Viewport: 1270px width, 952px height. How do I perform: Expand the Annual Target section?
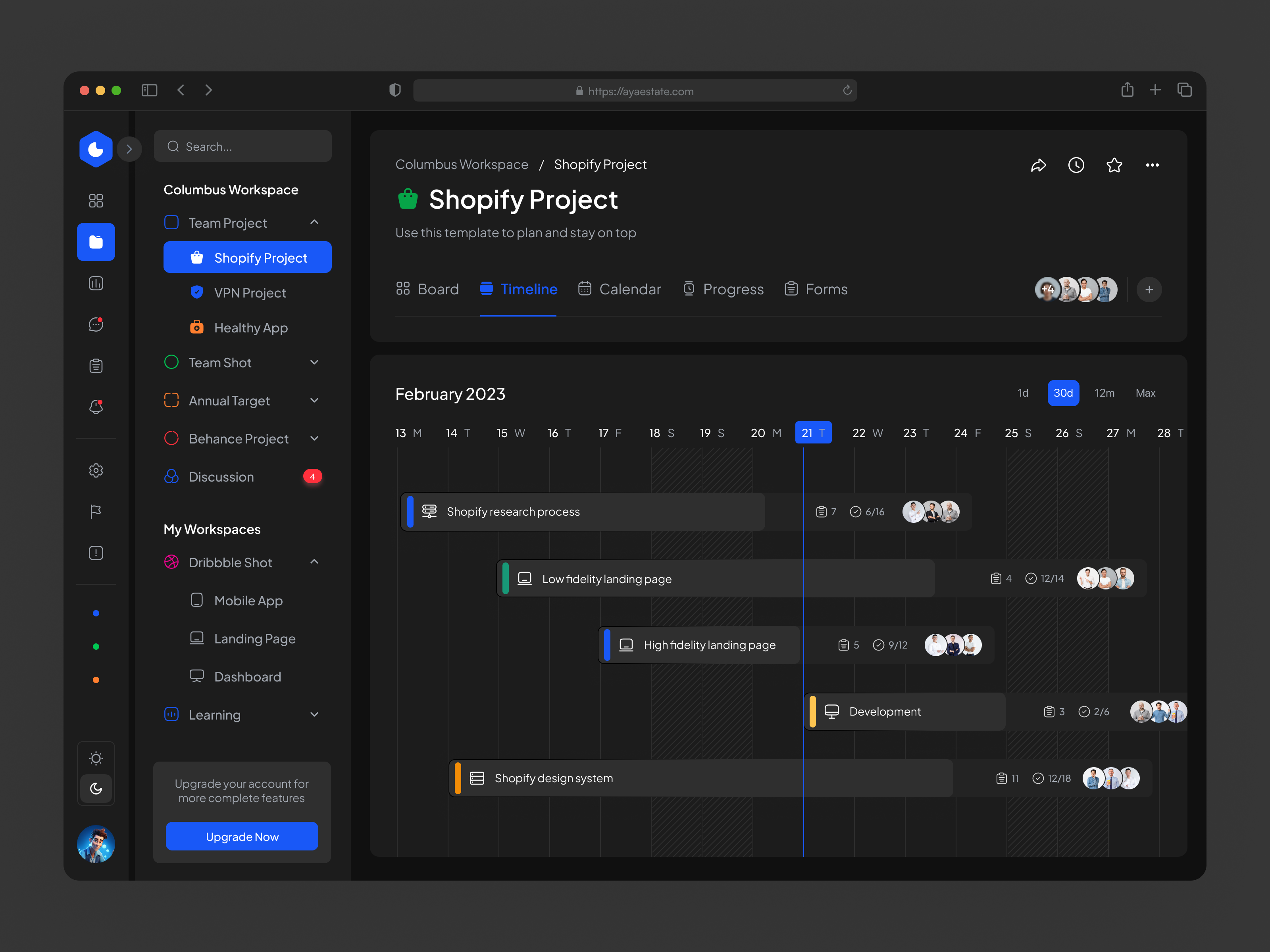(314, 400)
